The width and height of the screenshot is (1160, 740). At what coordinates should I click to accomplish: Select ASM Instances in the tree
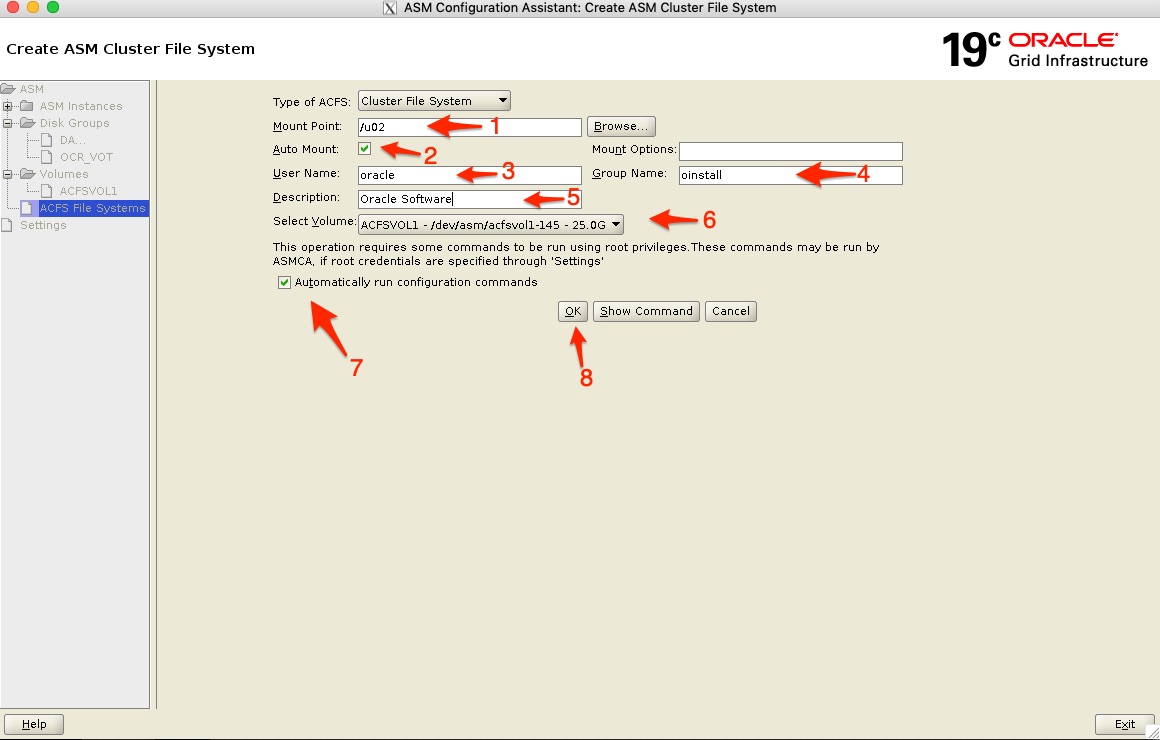point(81,106)
